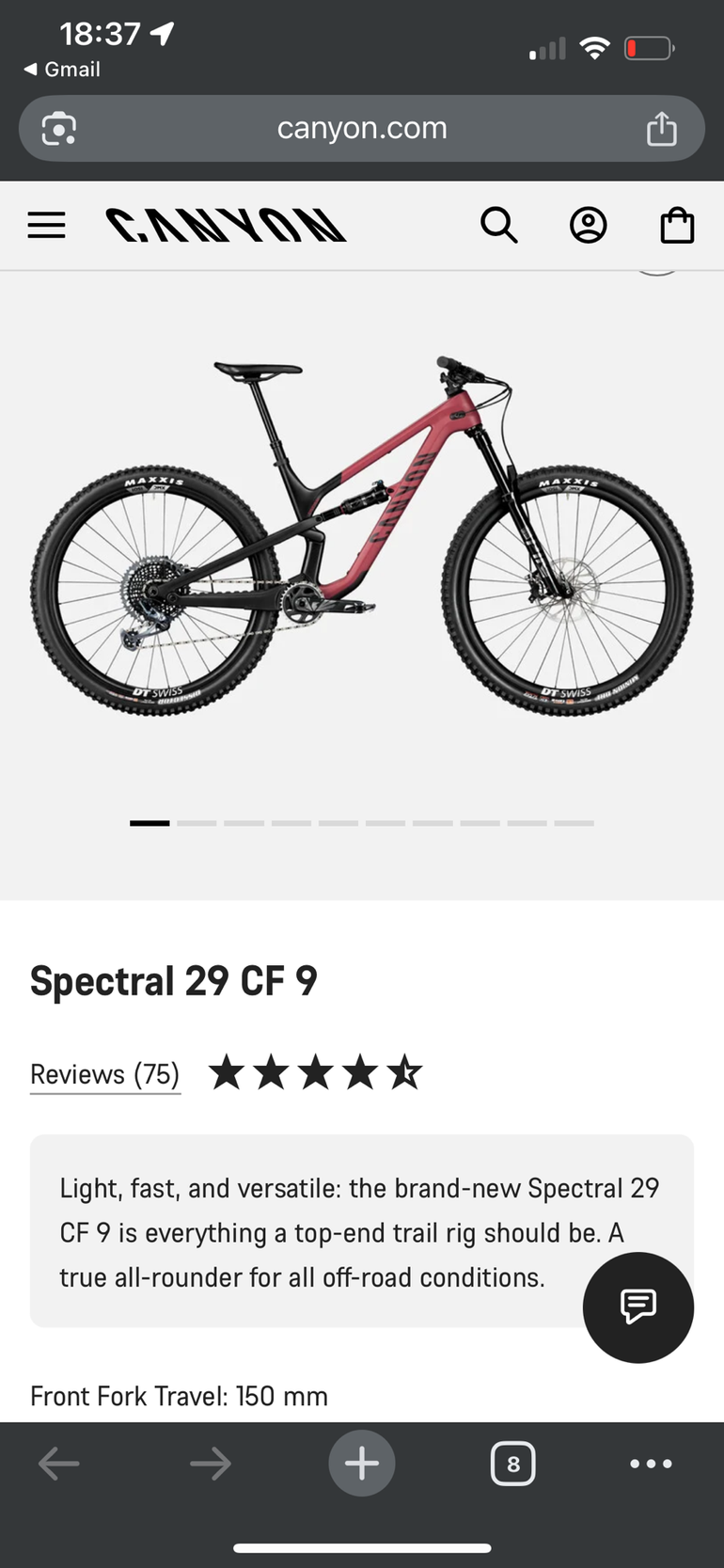The width and height of the screenshot is (724, 1568).
Task: Tap the share icon in address bar
Action: pos(661,129)
